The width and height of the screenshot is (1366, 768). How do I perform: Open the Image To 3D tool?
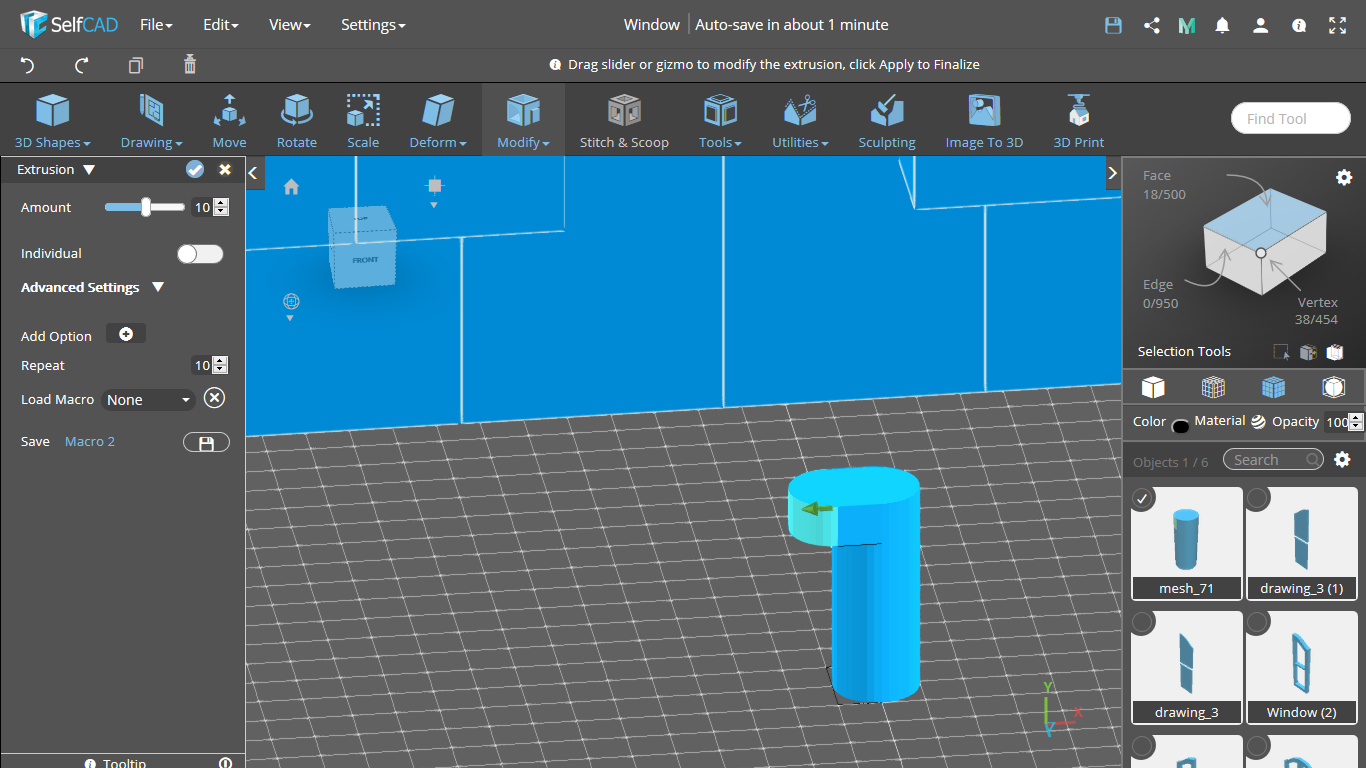984,120
